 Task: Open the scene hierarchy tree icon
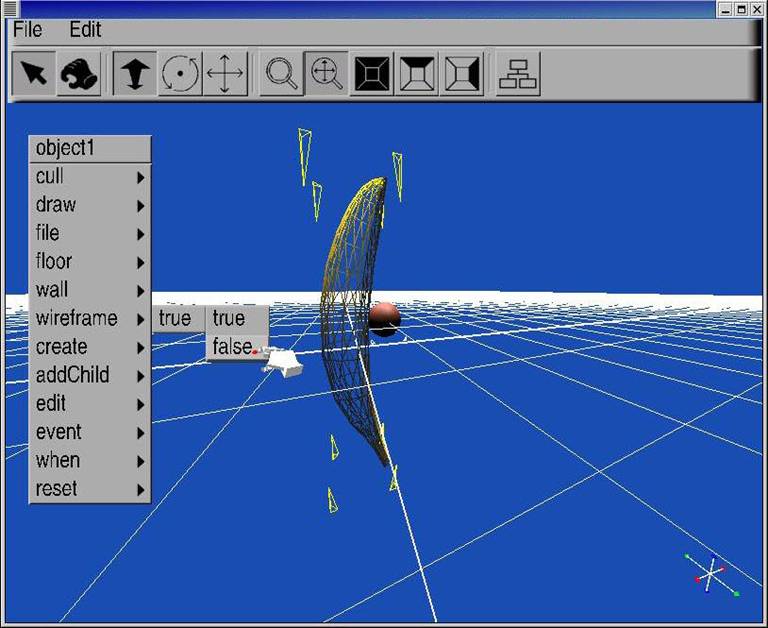coord(518,73)
